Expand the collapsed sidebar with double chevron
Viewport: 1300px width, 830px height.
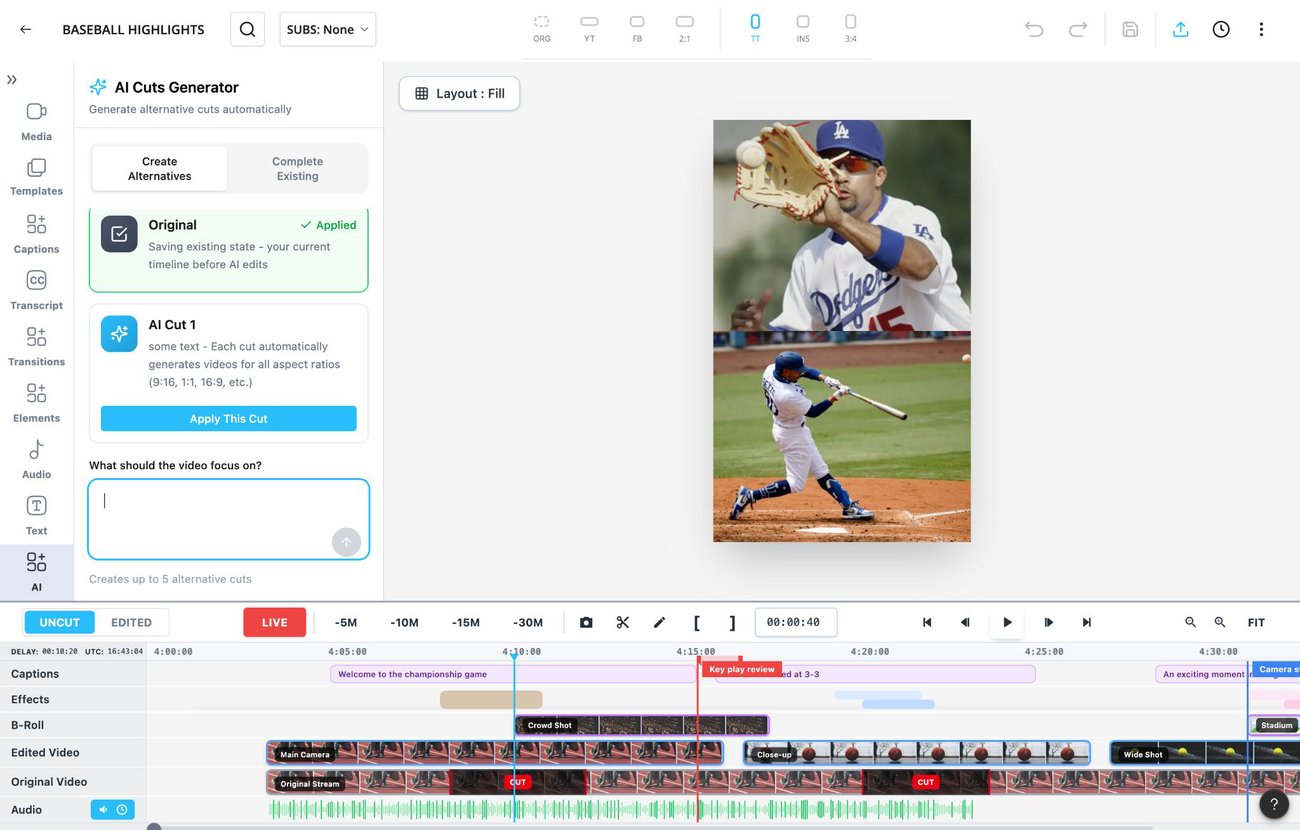point(12,79)
